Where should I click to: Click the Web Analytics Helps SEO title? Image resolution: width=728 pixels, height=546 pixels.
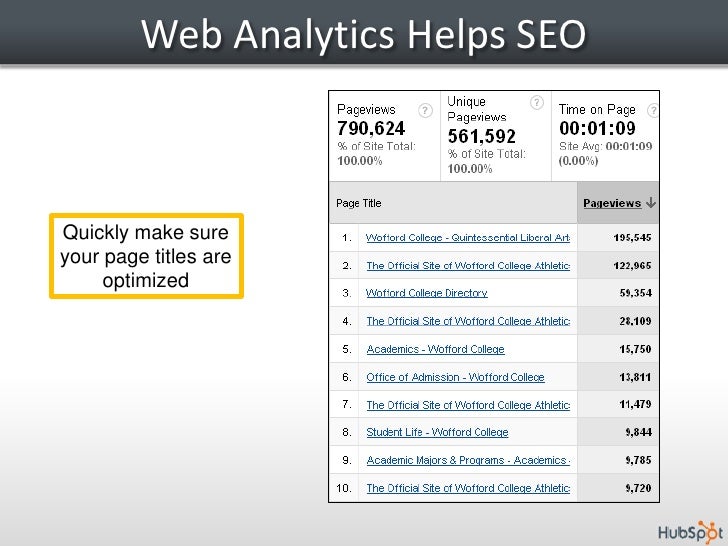coord(364,34)
